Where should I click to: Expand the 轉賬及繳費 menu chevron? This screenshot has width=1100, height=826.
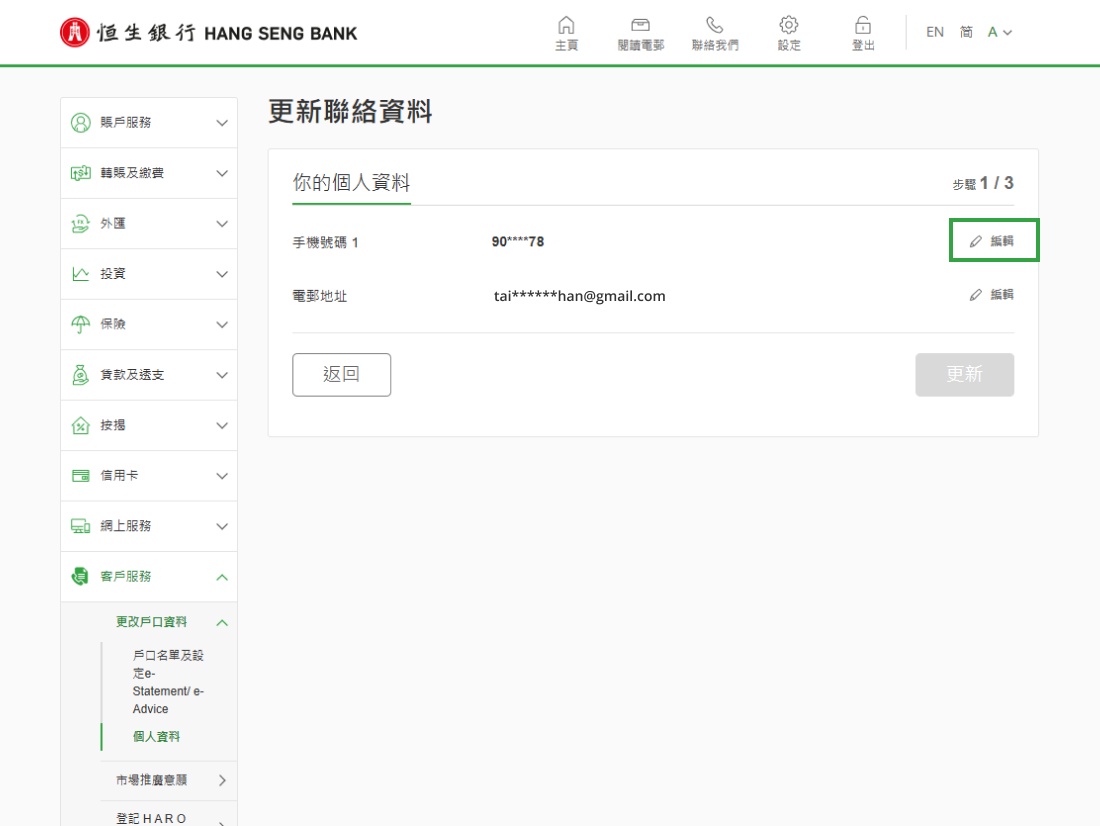pos(222,173)
